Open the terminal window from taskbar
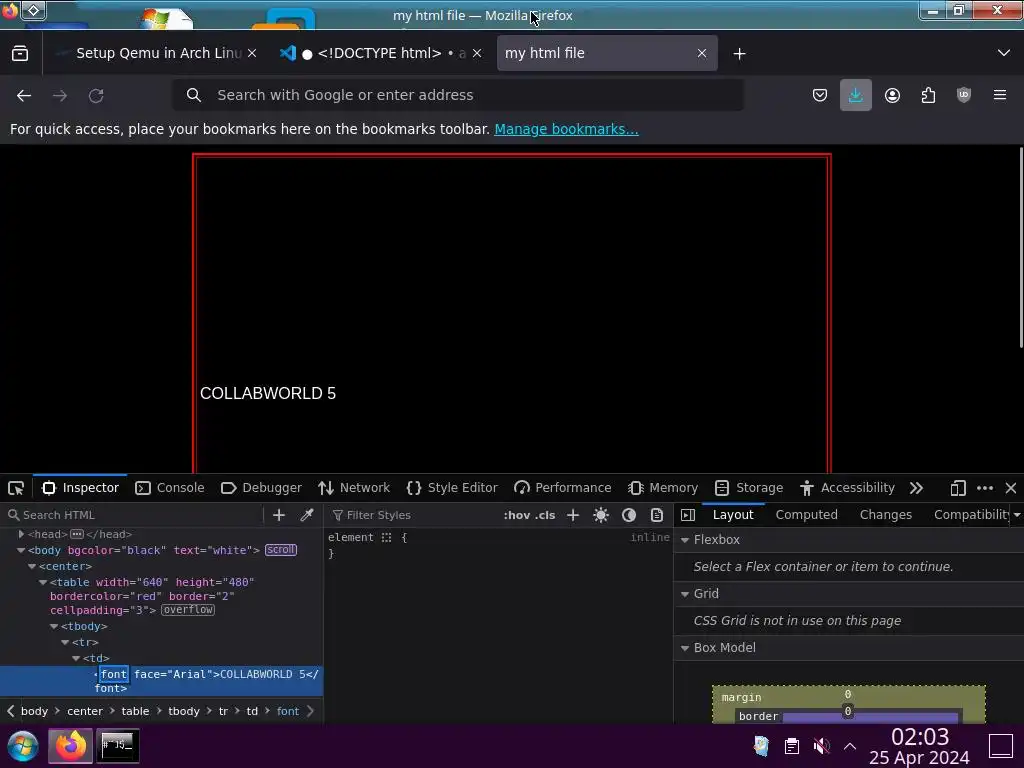Screen dimensions: 1024x768 pyautogui.click(x=118, y=746)
